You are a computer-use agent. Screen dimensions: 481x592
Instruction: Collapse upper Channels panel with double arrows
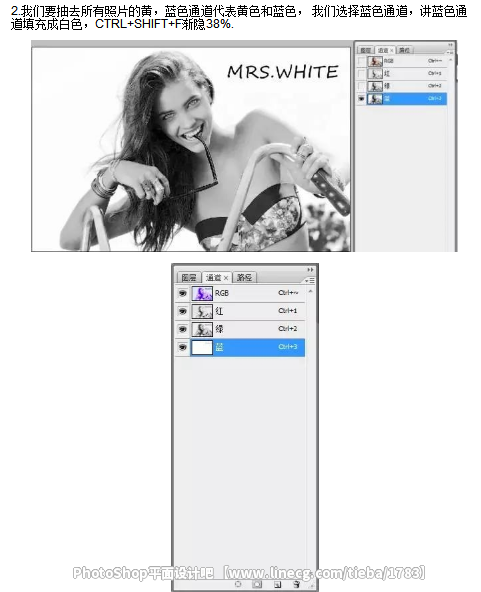[x=450, y=45]
